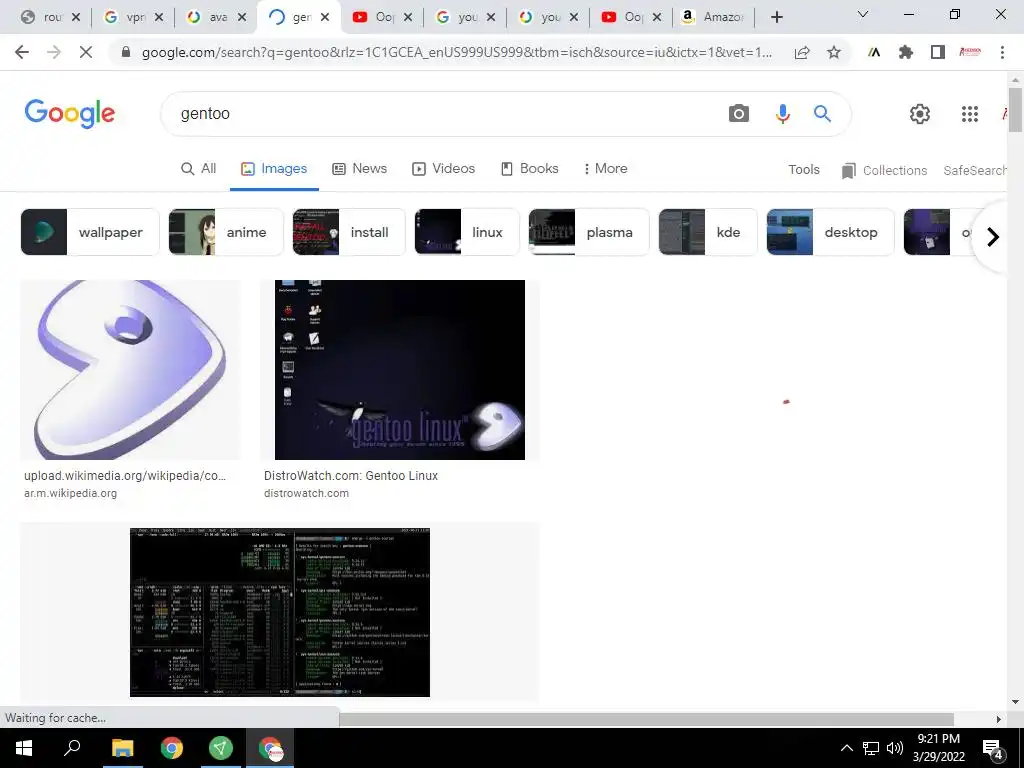Click the vertical page scrollbar thumb

pos(1015,109)
